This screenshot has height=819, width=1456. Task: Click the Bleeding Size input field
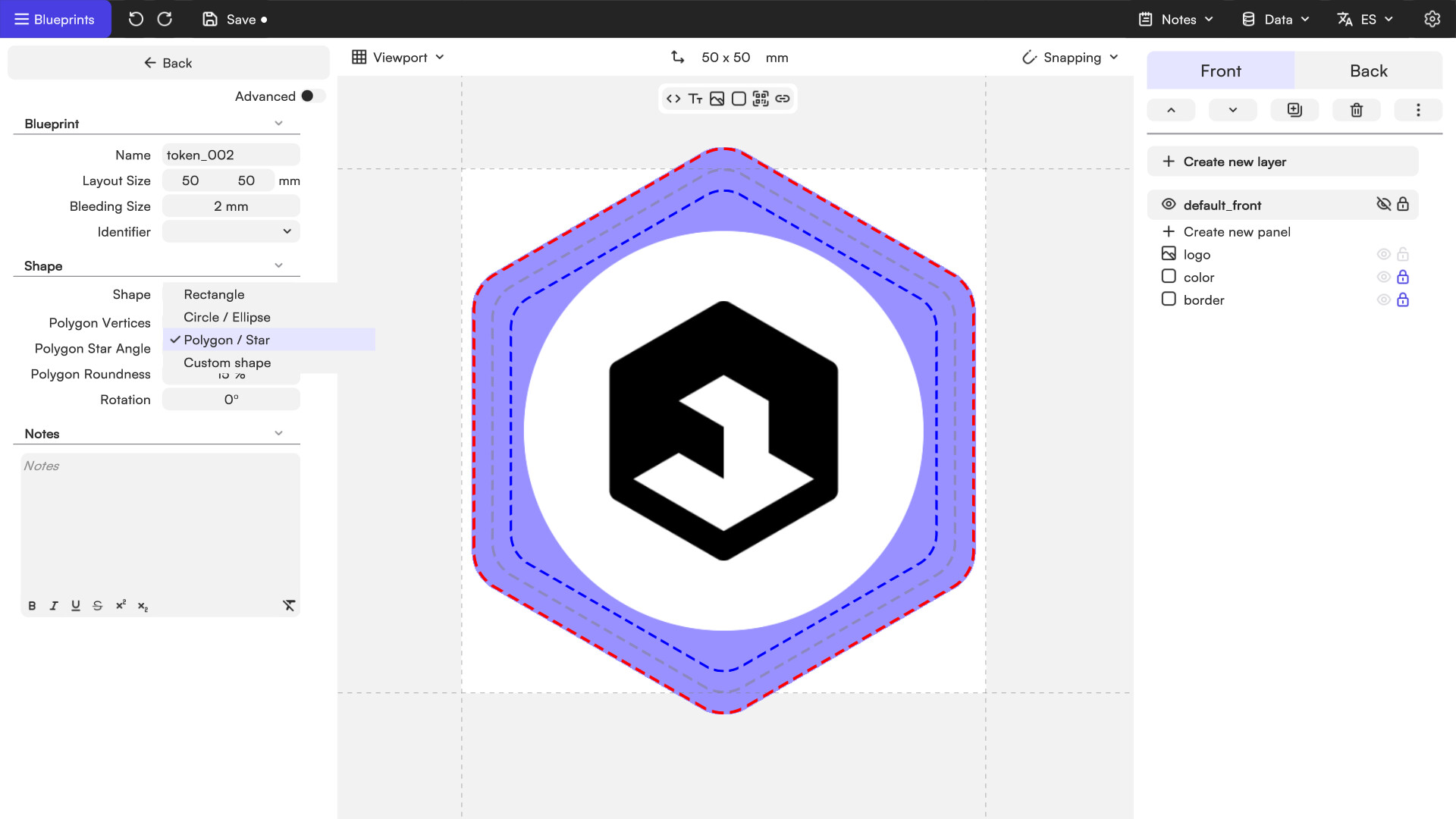231,206
